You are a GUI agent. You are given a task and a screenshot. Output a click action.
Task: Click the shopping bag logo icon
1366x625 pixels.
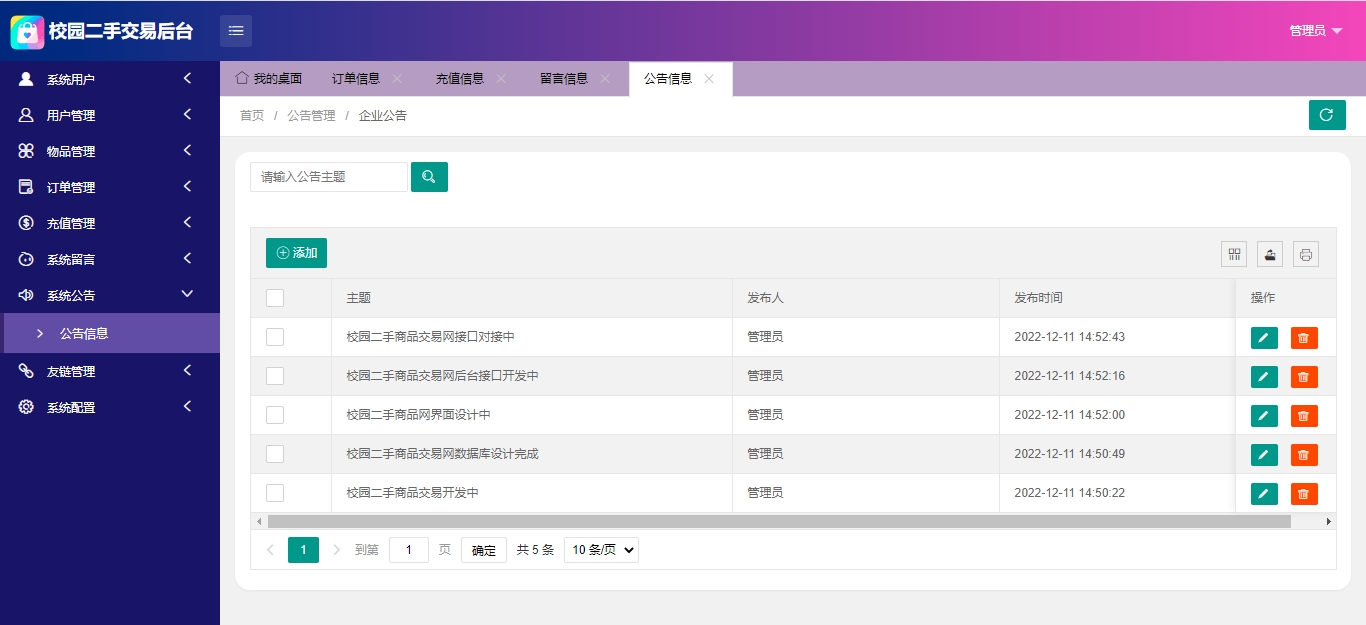(x=27, y=32)
